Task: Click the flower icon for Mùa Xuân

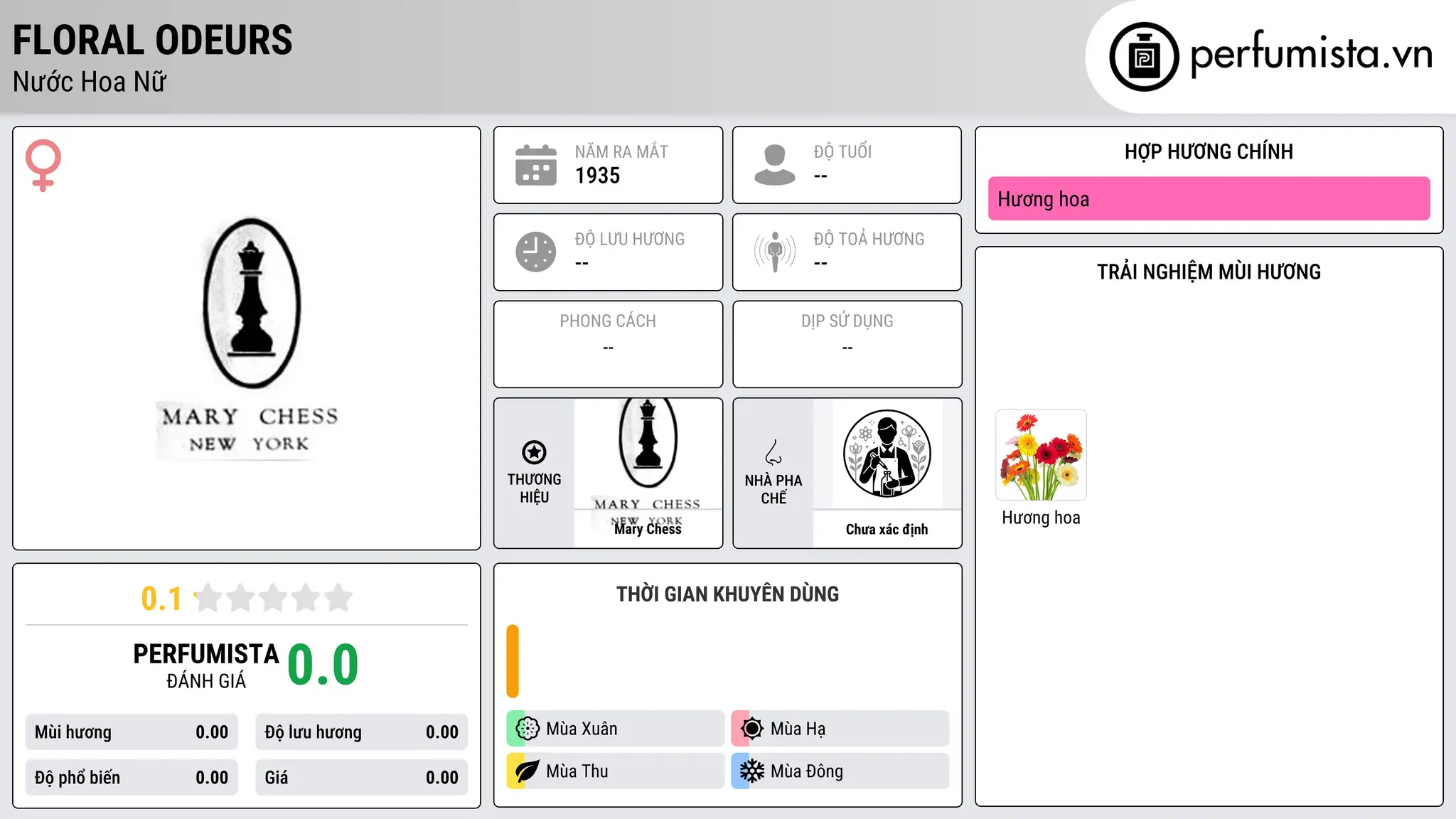Action: [x=528, y=729]
